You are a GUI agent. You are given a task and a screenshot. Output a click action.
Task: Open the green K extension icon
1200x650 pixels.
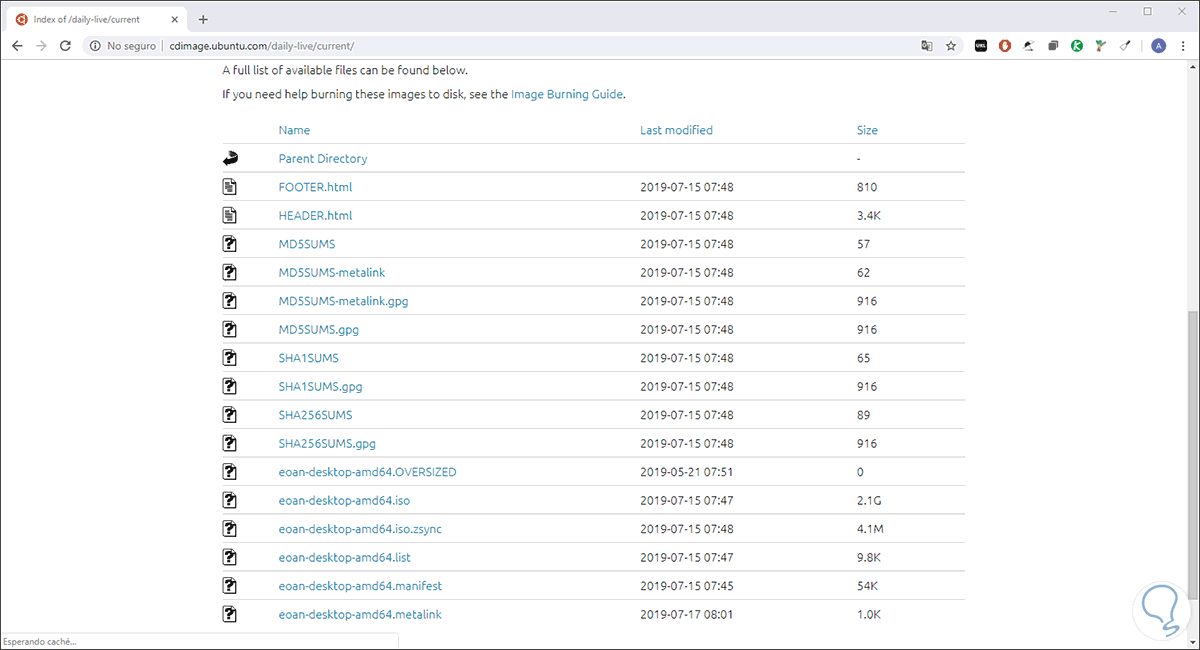point(1077,46)
